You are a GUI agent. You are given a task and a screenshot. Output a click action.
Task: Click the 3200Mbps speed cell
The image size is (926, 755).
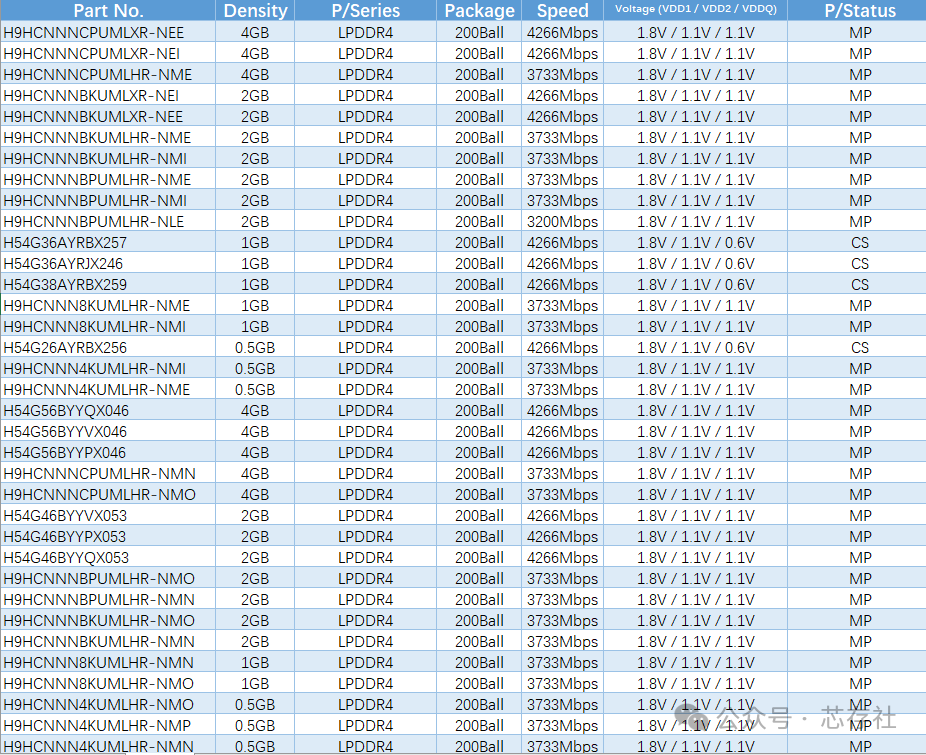click(562, 222)
